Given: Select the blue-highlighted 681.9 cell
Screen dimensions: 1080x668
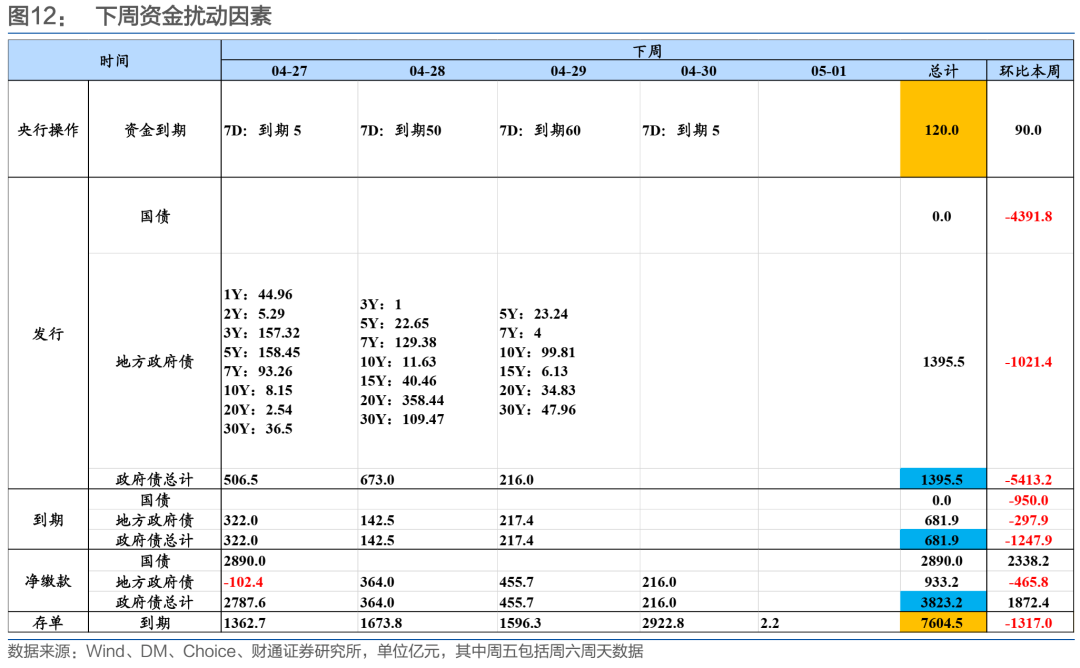Looking at the screenshot, I should pyautogui.click(x=943, y=539).
